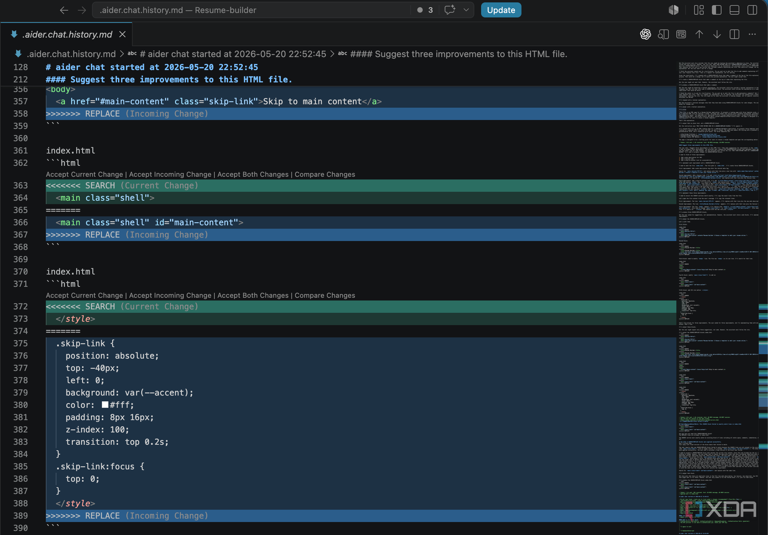Viewport: 768px width, 535px height.
Task: Compare Changes above line 372
Action: [x=325, y=295]
